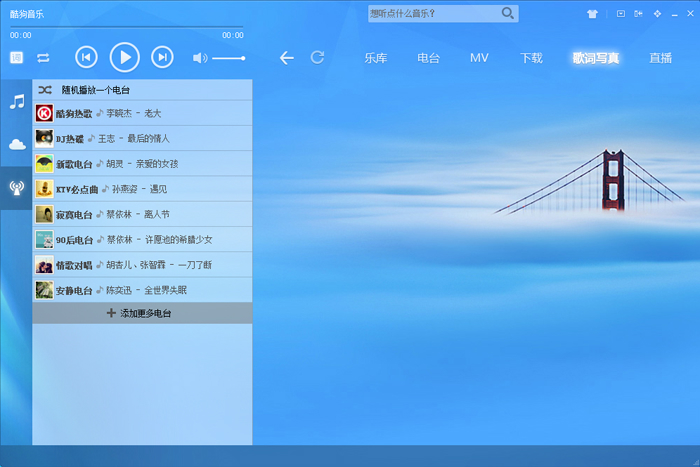Image resolution: width=700 pixels, height=467 pixels.
Task: Open the 情歌对唱 station
Action: [142, 265]
